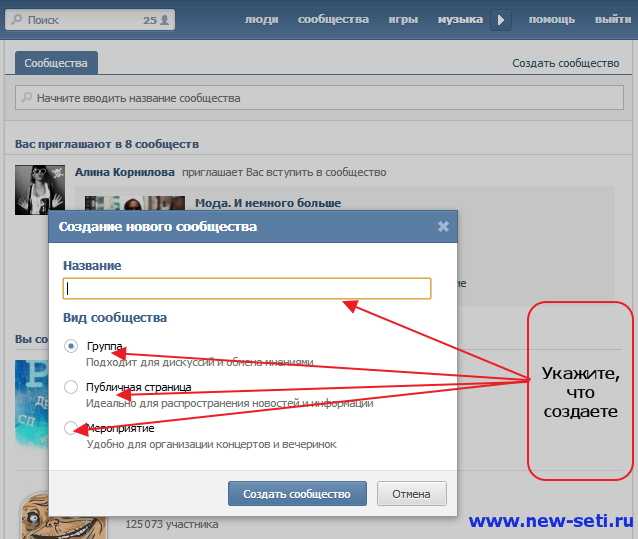
Task: Open the trollface community avatar
Action: click(34, 517)
